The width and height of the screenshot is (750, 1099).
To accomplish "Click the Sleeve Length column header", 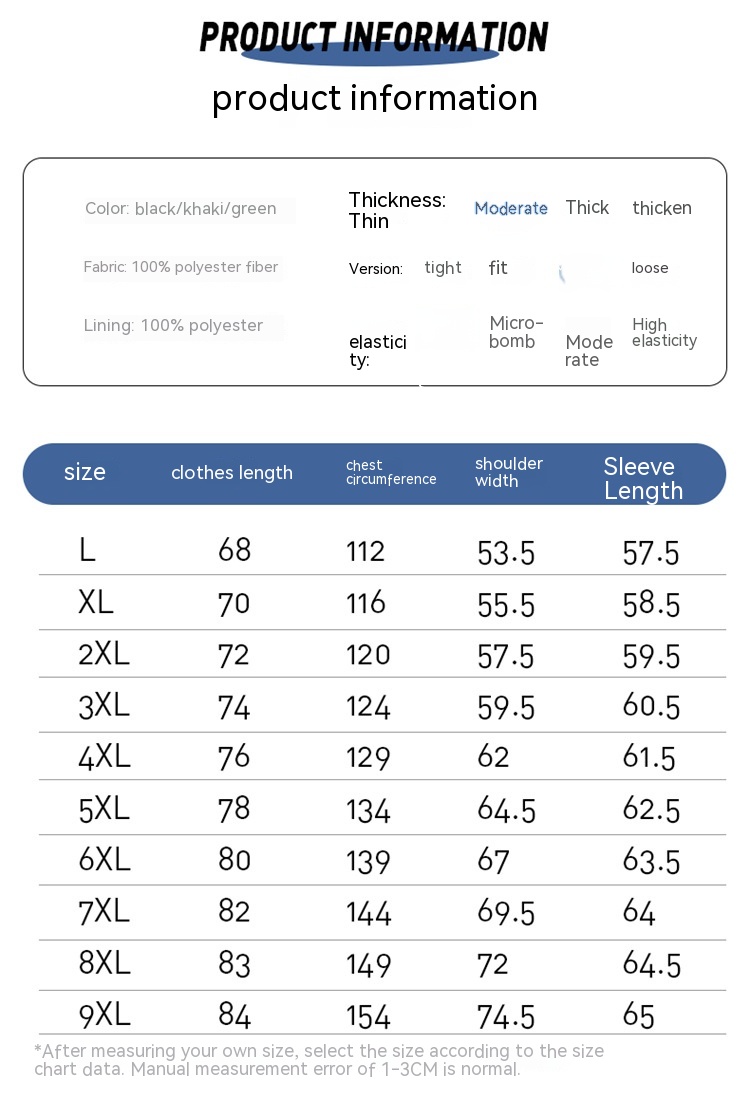I will click(x=643, y=478).
